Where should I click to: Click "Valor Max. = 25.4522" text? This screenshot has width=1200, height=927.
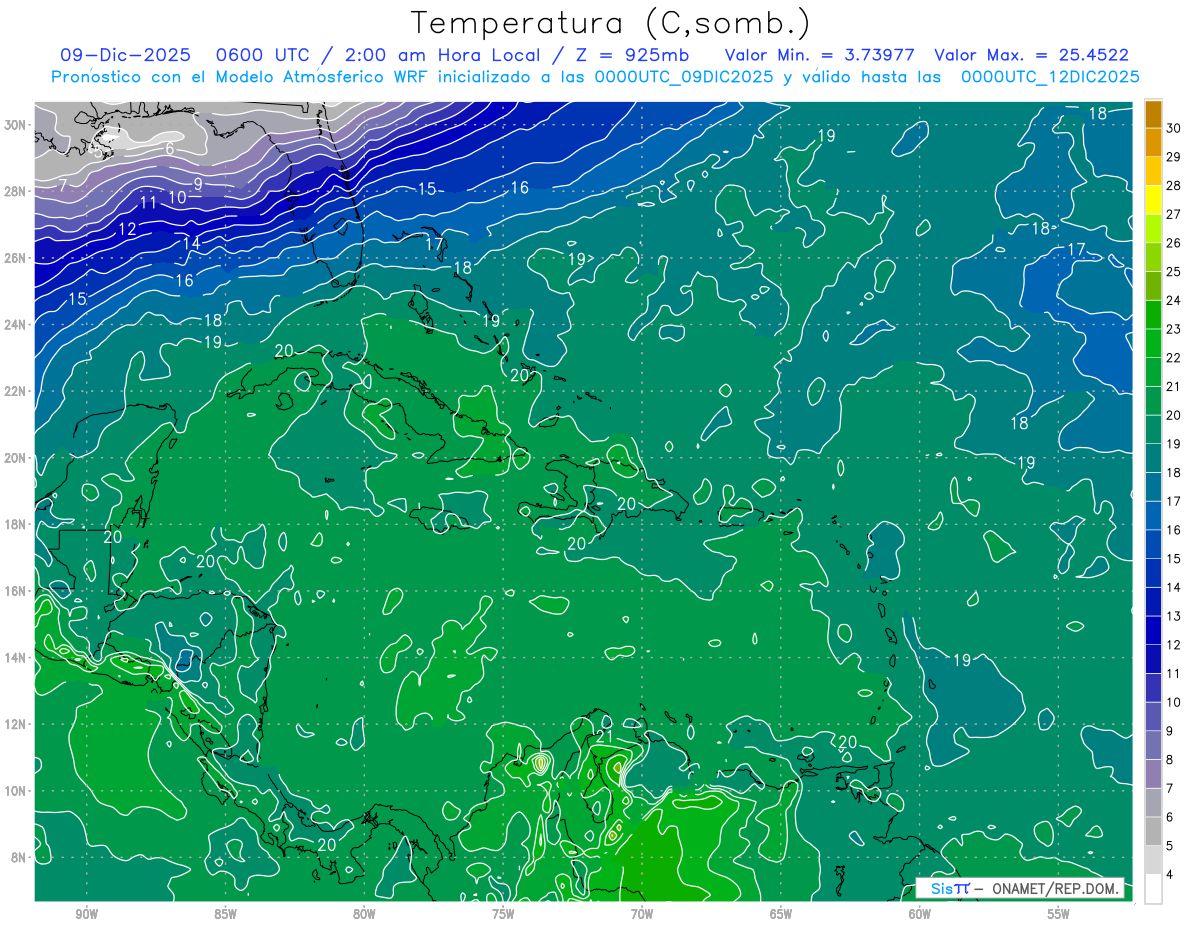coord(1032,55)
